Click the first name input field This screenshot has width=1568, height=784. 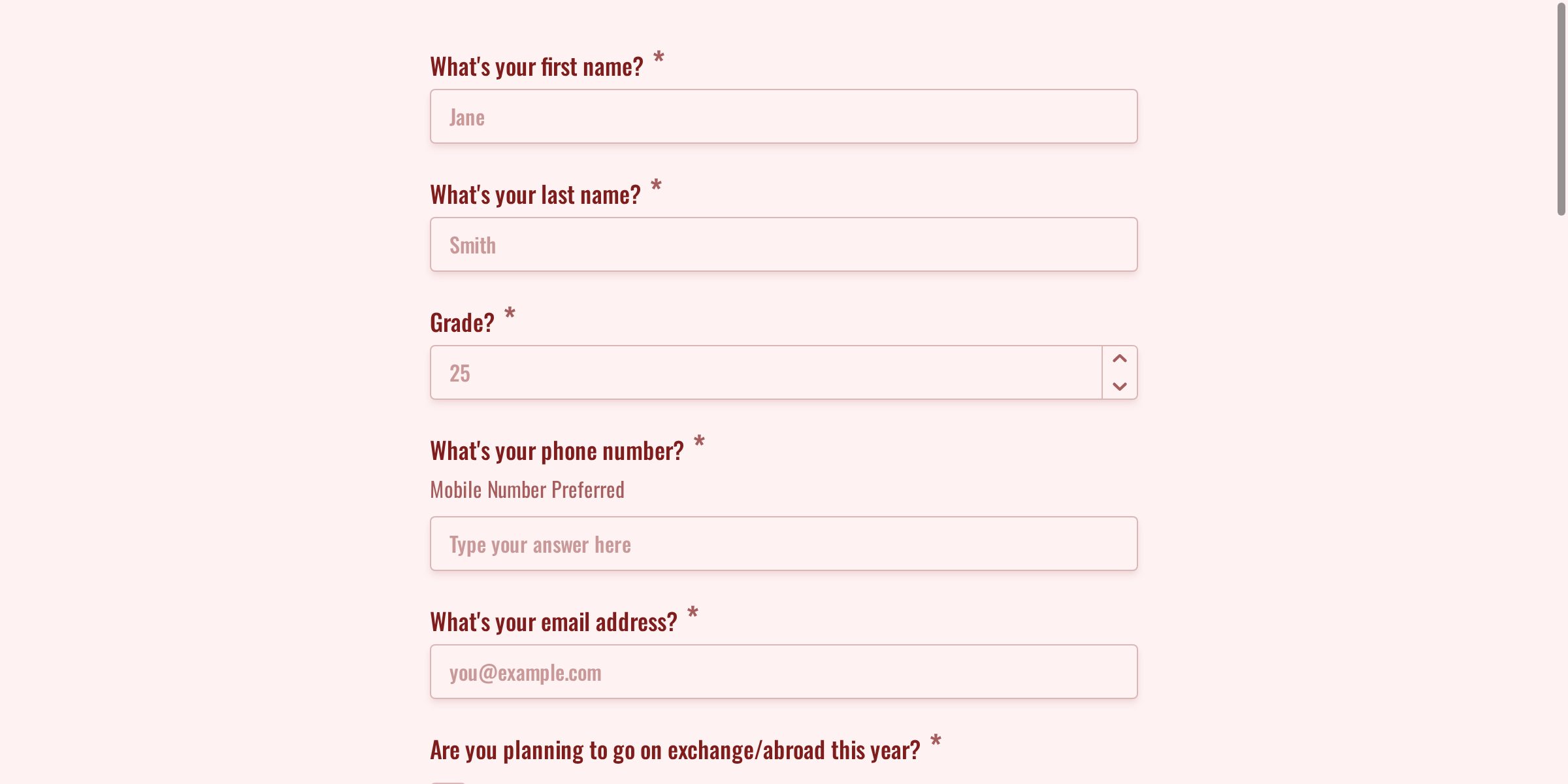783,117
